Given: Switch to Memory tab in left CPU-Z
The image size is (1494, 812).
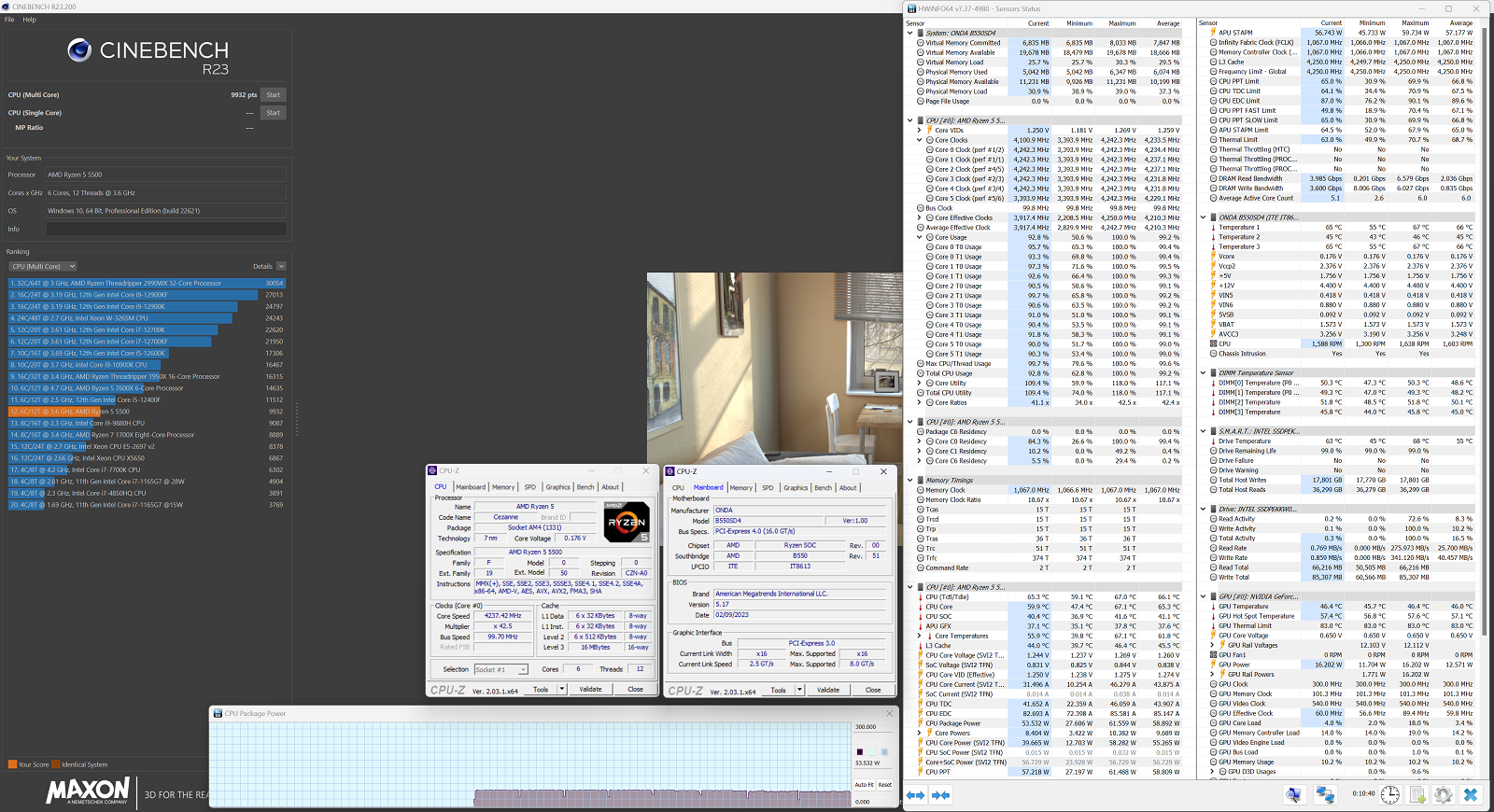Looking at the screenshot, I should tap(503, 487).
